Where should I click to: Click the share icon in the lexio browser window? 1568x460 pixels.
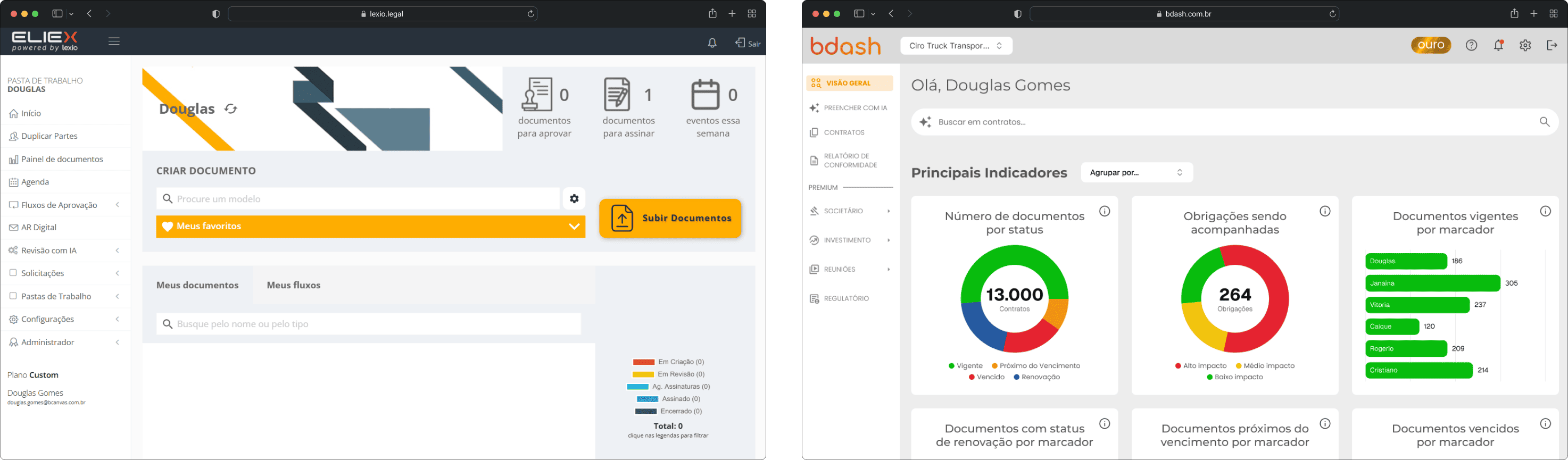coord(712,13)
